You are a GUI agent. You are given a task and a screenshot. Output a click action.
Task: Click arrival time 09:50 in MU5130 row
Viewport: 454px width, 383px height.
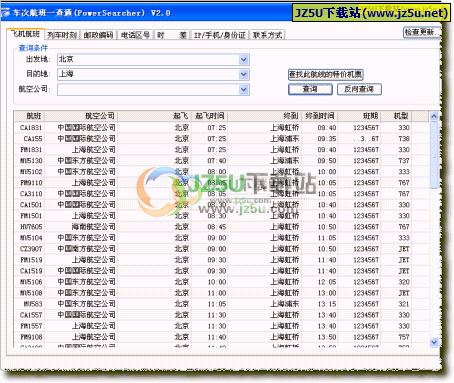coord(327,161)
